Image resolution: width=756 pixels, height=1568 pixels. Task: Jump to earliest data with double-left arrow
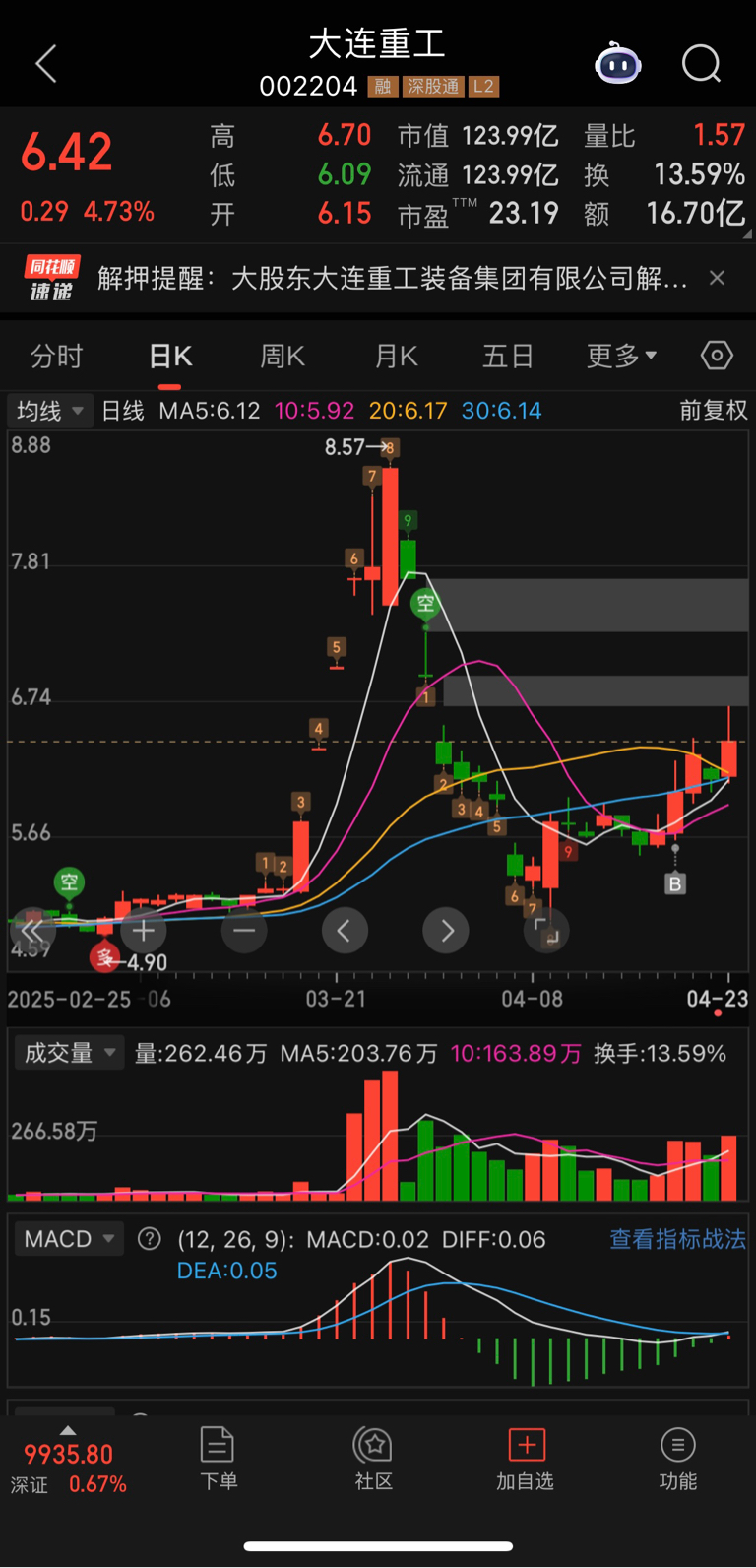32,931
